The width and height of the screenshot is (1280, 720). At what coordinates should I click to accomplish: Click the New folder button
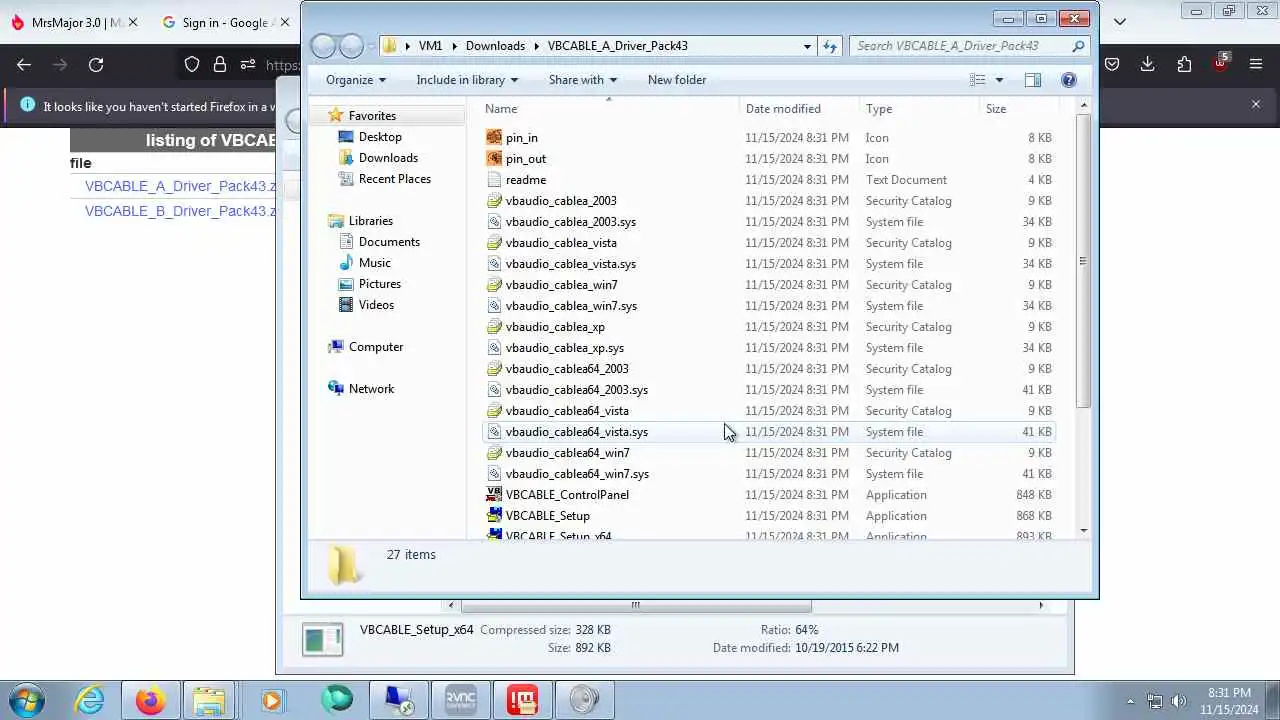pyautogui.click(x=677, y=80)
